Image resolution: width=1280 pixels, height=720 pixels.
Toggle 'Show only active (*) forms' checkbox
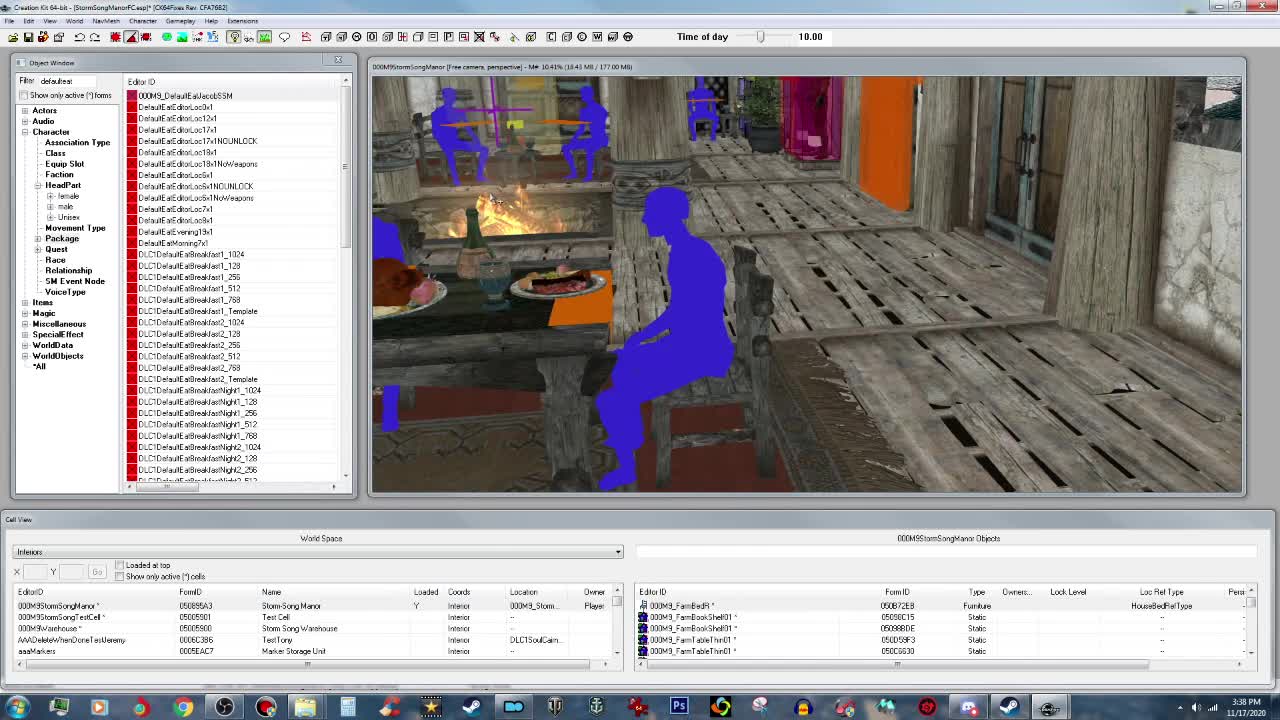[x=23, y=96]
